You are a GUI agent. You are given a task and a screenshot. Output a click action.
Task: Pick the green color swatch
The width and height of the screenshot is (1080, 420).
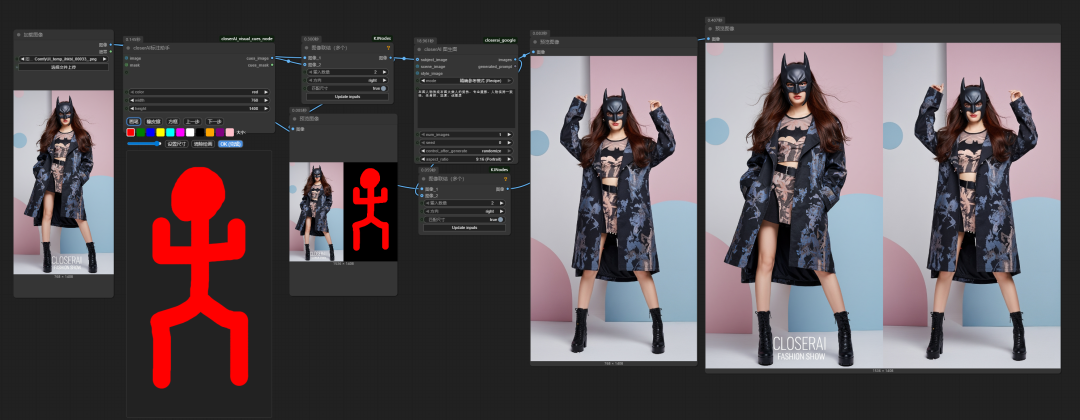pyautogui.click(x=141, y=132)
